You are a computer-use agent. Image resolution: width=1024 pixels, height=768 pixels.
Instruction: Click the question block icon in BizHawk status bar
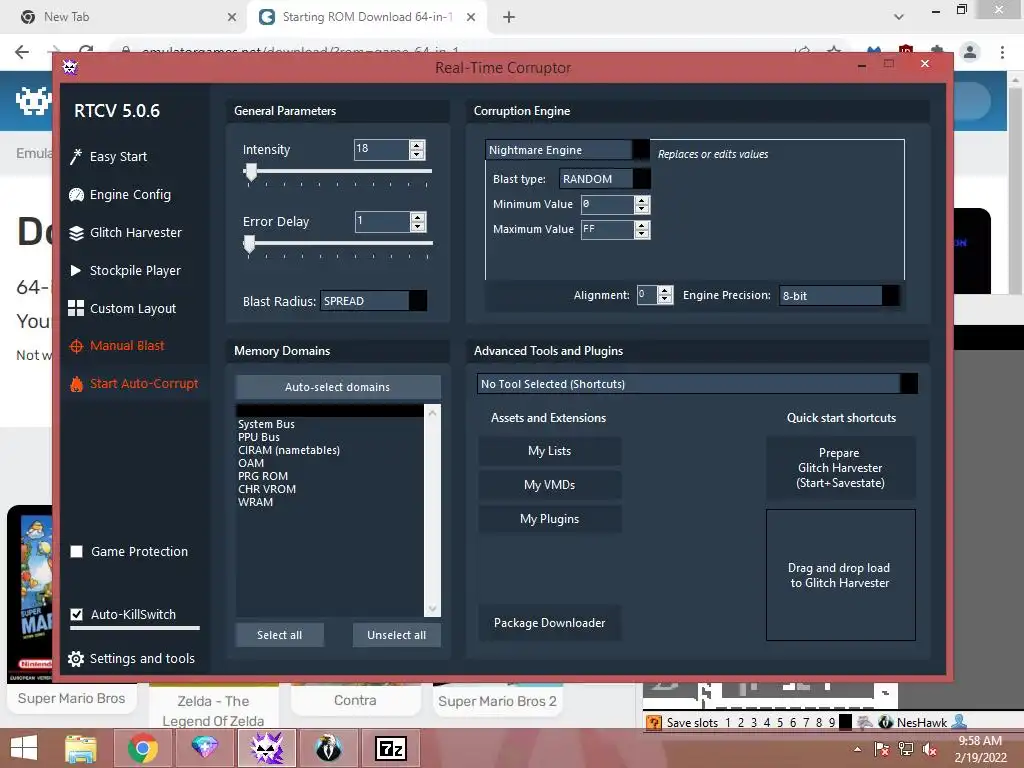click(654, 722)
